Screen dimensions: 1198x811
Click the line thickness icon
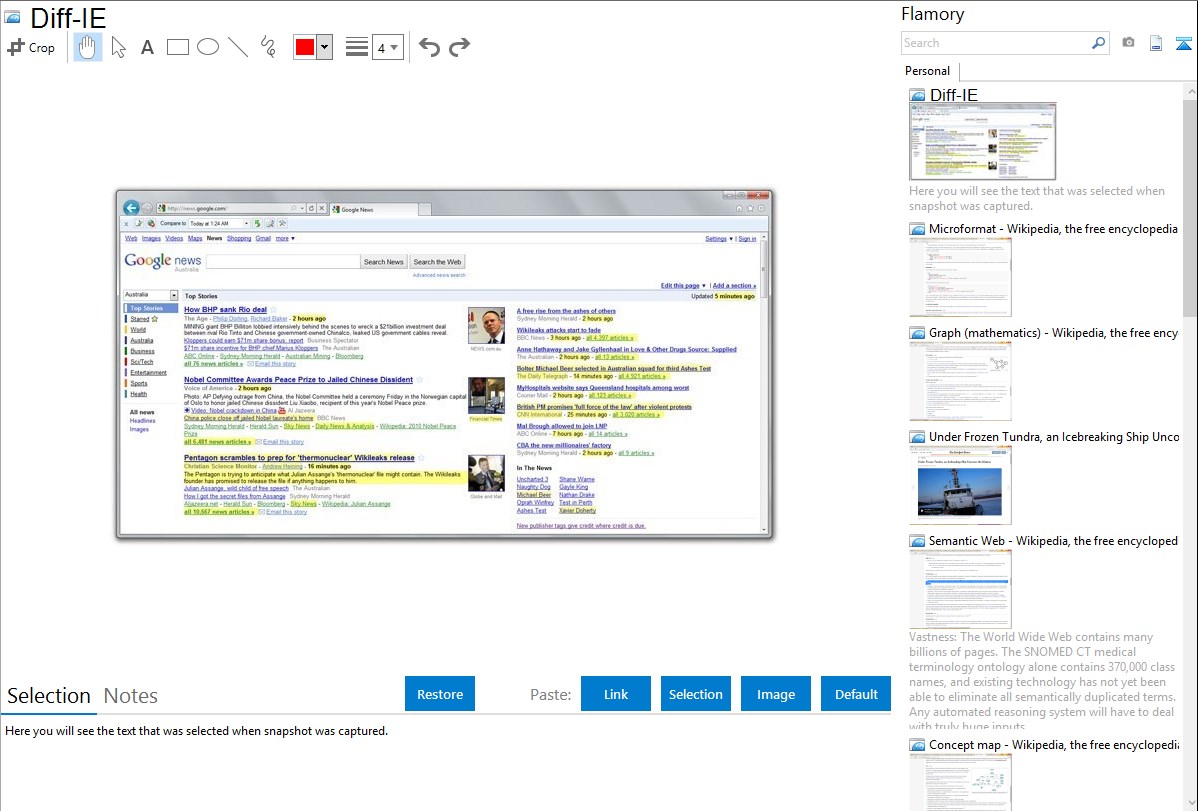[356, 47]
